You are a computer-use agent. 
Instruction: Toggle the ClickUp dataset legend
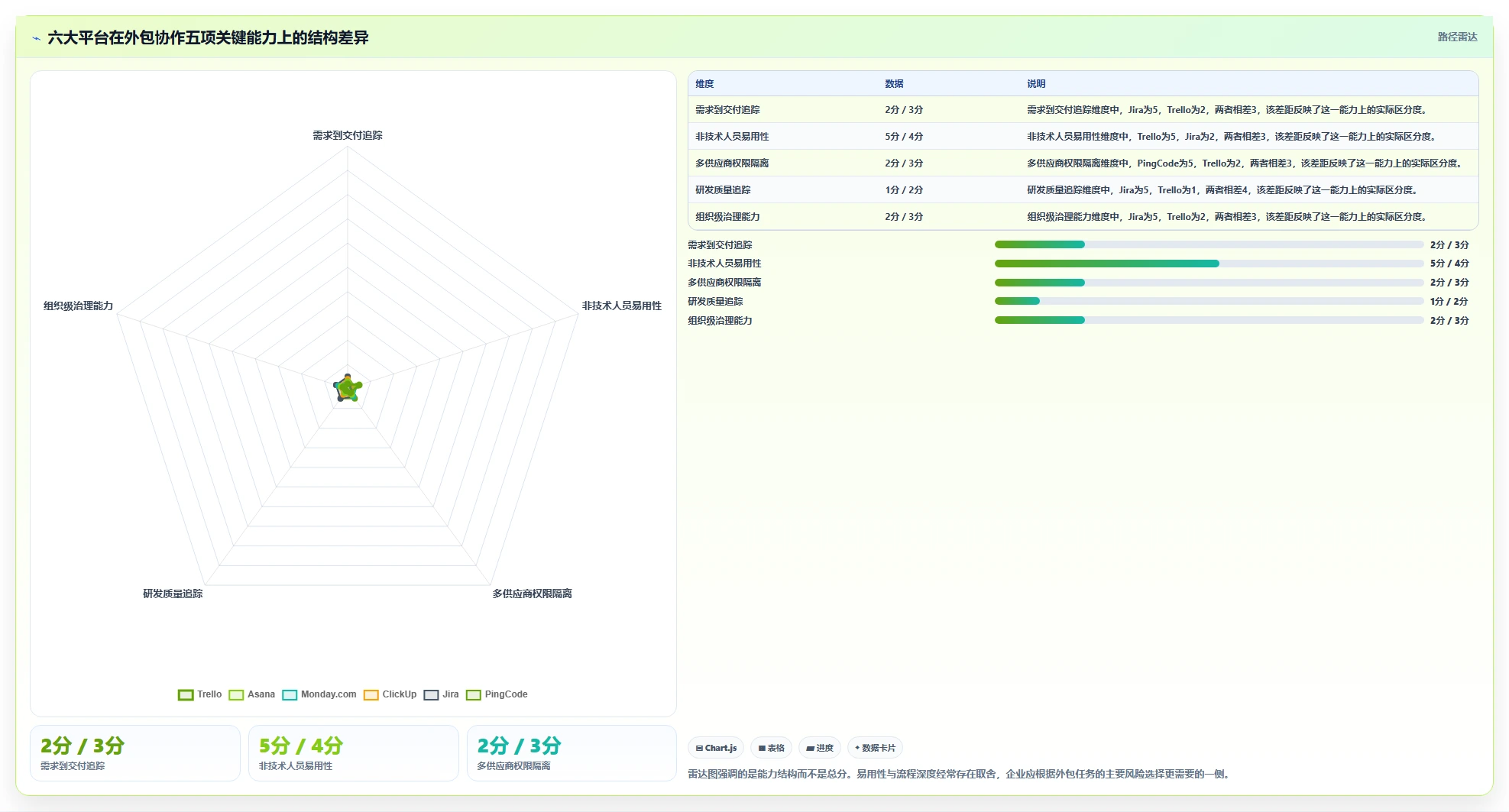click(390, 694)
